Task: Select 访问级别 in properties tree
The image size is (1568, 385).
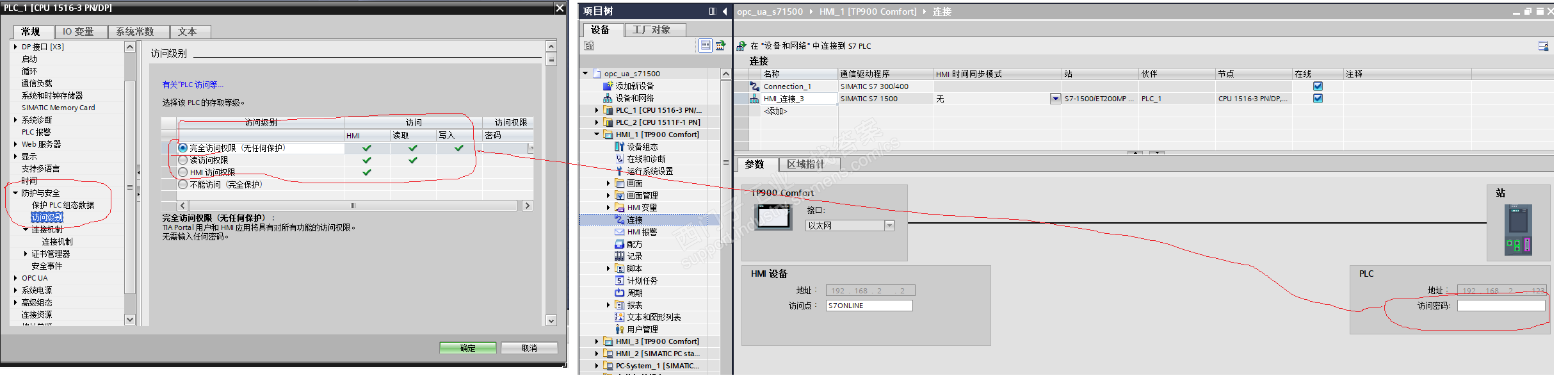Action: click(47, 217)
